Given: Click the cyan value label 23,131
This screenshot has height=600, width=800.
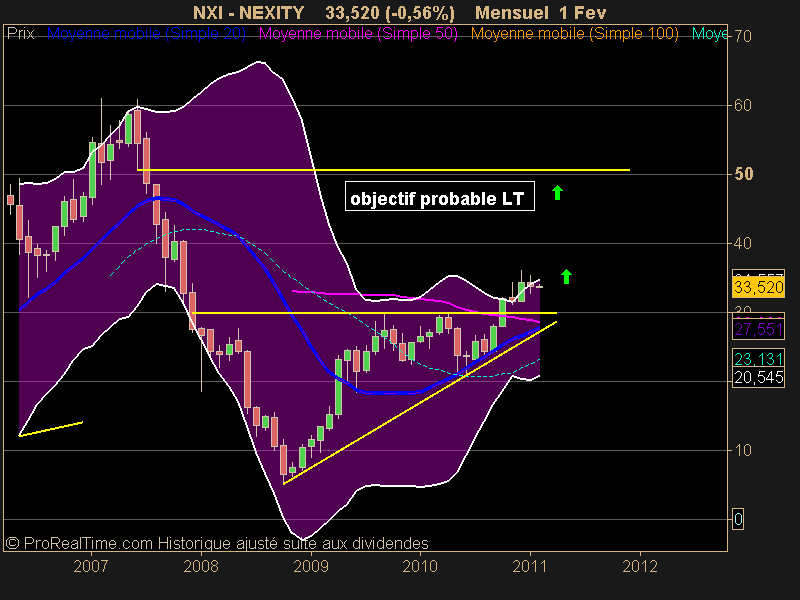Looking at the screenshot, I should (x=759, y=359).
